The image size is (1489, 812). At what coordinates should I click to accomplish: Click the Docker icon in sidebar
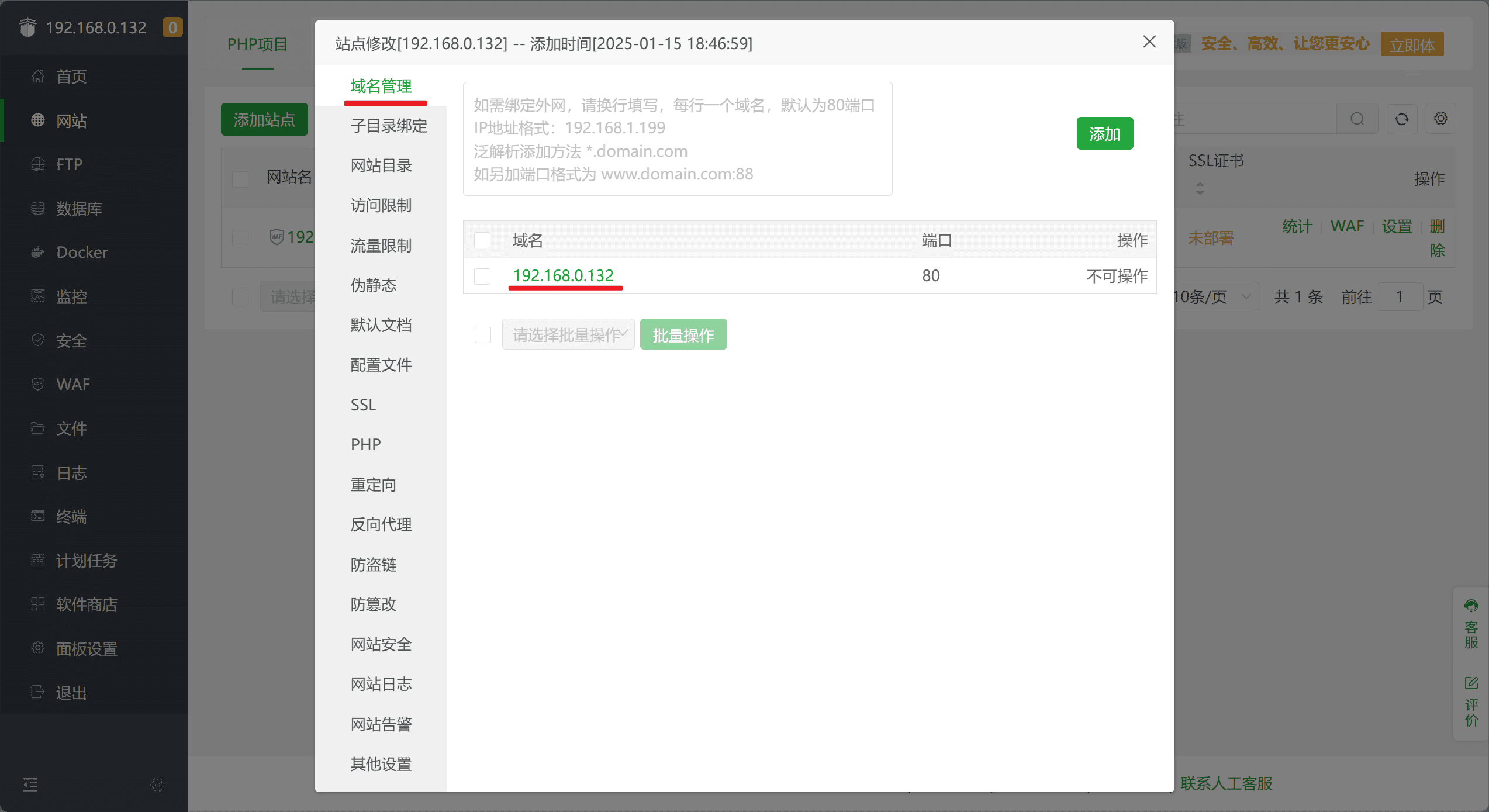(x=38, y=252)
